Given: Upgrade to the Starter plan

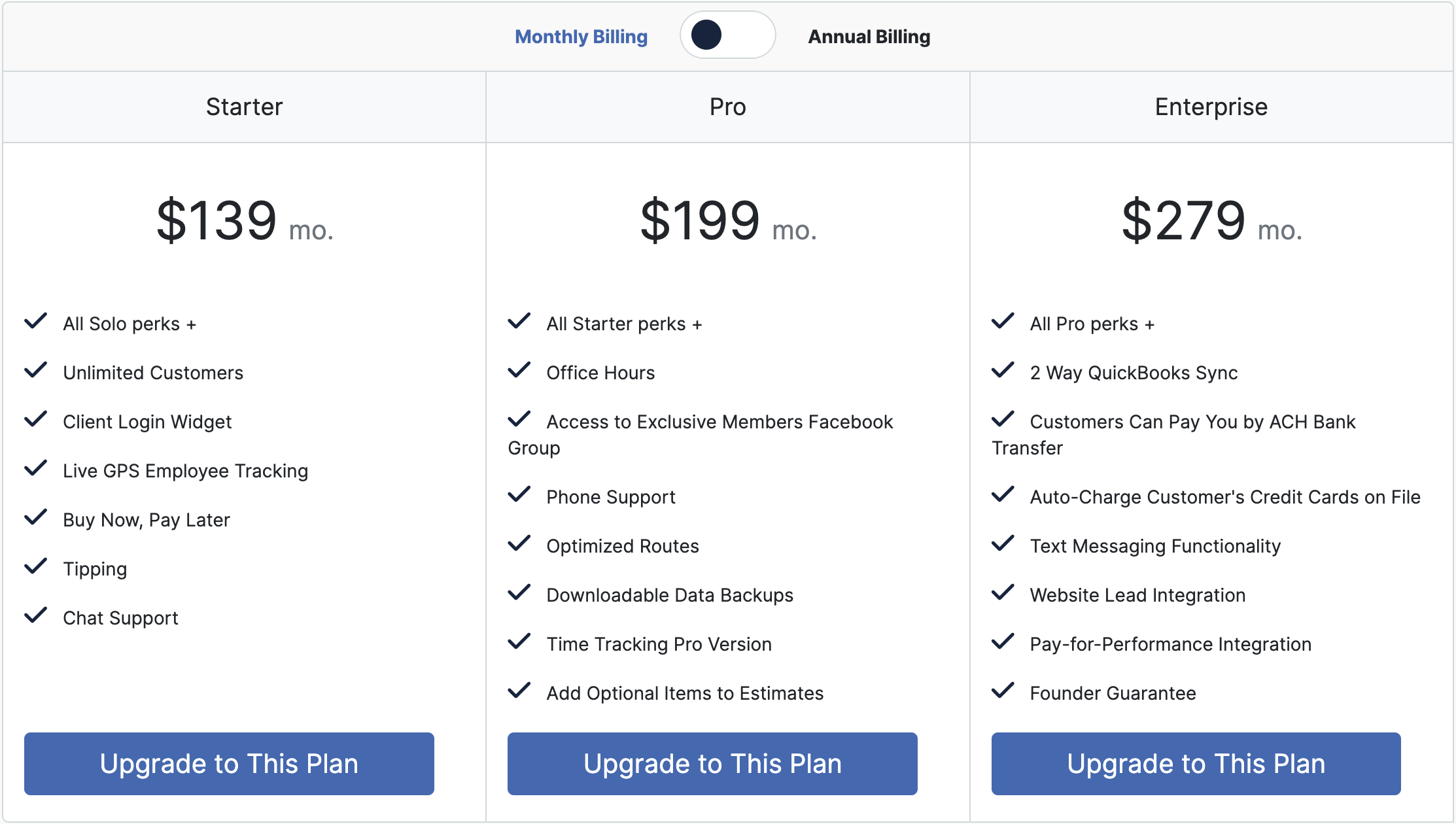Looking at the screenshot, I should 229,763.
